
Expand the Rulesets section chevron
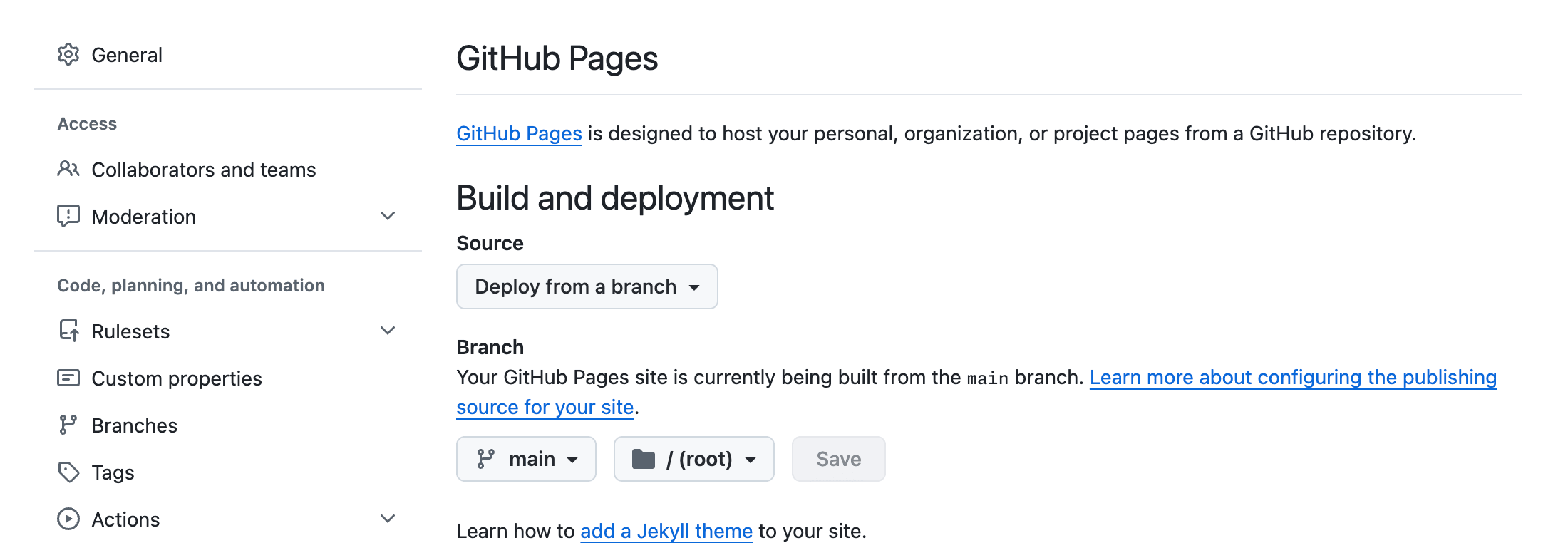[388, 331]
